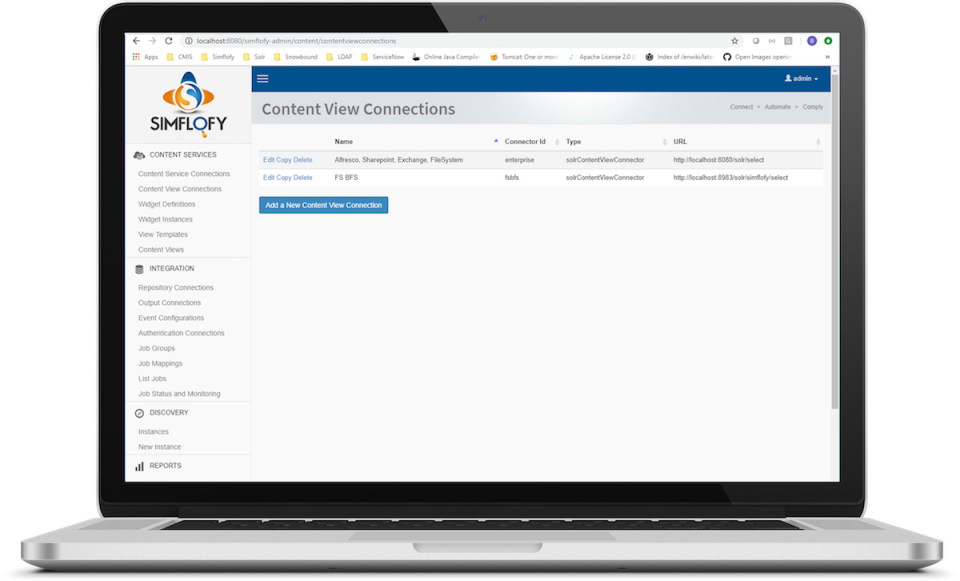The image size is (960, 581).
Task: Click Add a New Content View Connection
Action: point(322,204)
